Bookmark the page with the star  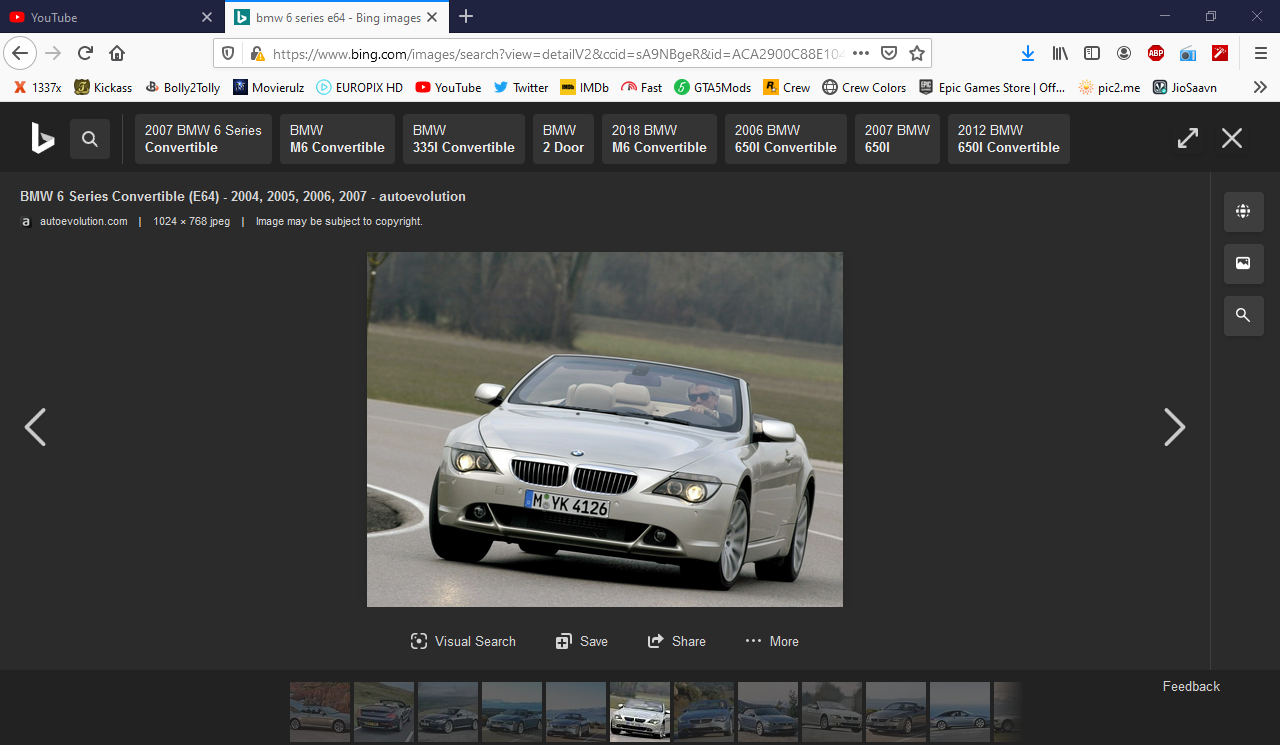(x=919, y=52)
